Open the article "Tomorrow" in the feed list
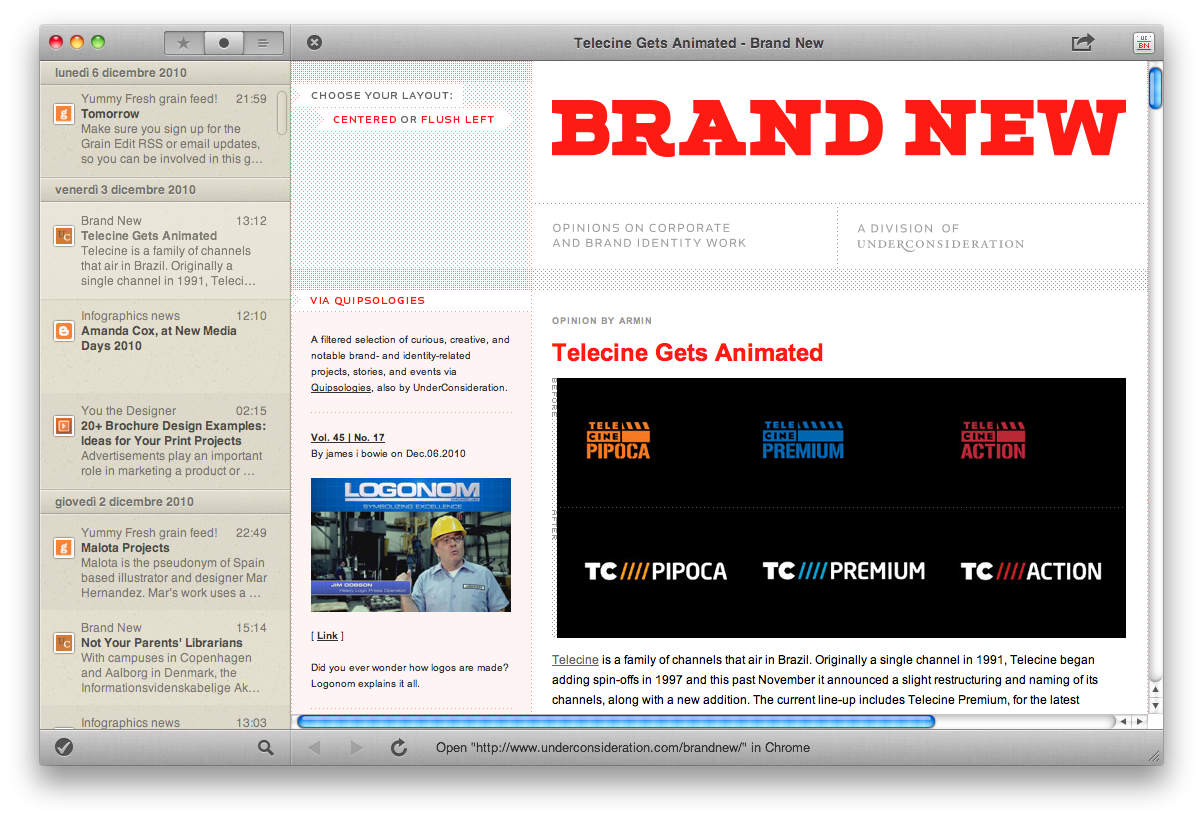The height and width of the screenshot is (820, 1203). pyautogui.click(x=165, y=129)
